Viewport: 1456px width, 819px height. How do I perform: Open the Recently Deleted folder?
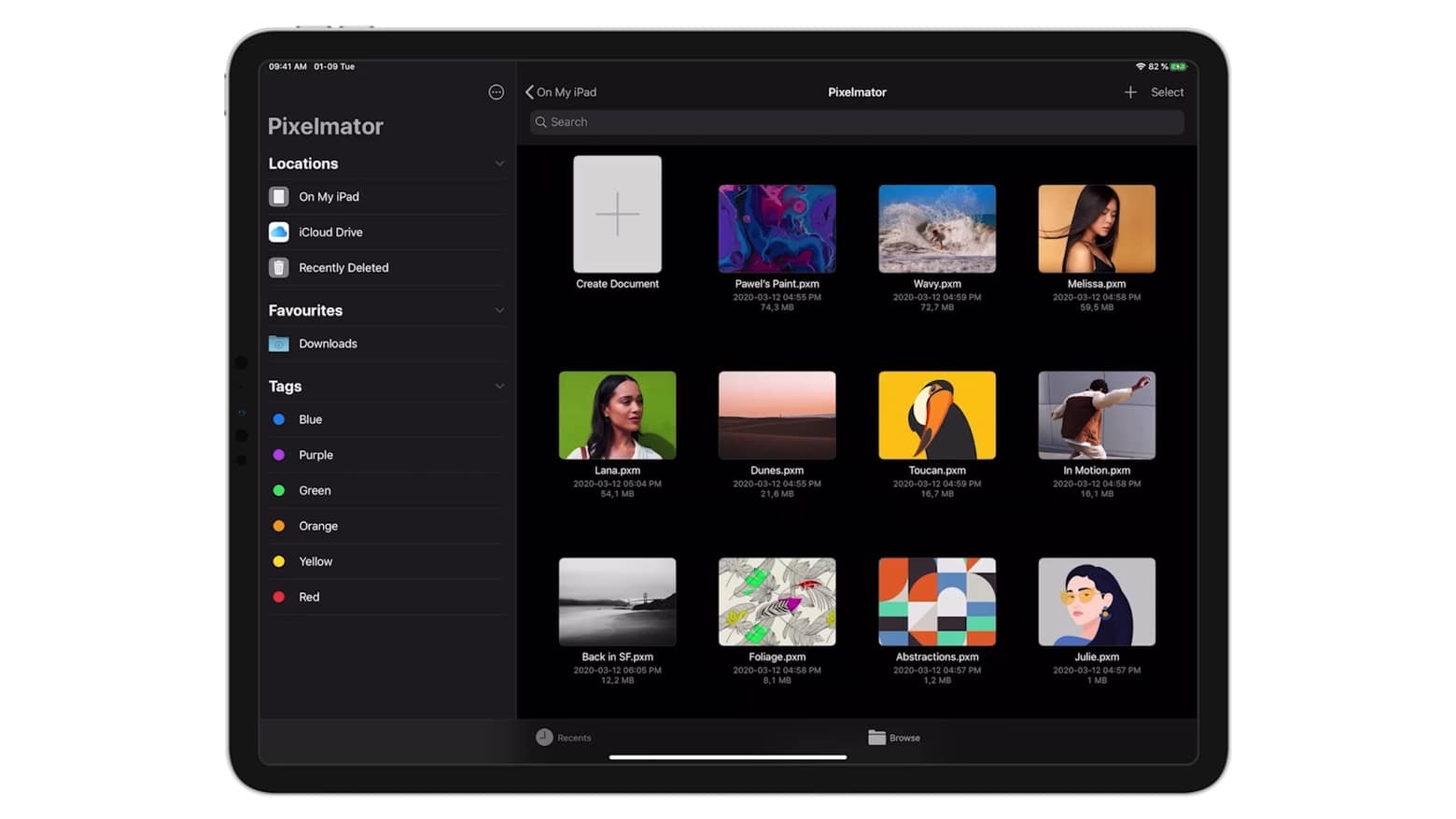coord(343,267)
